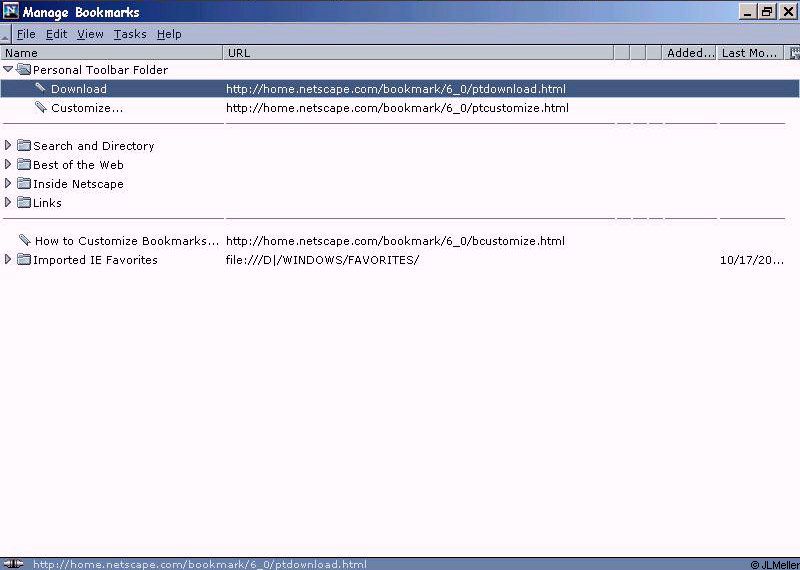Sort by the Name column header
Image resolution: width=800 pixels, height=570 pixels.
pos(111,53)
